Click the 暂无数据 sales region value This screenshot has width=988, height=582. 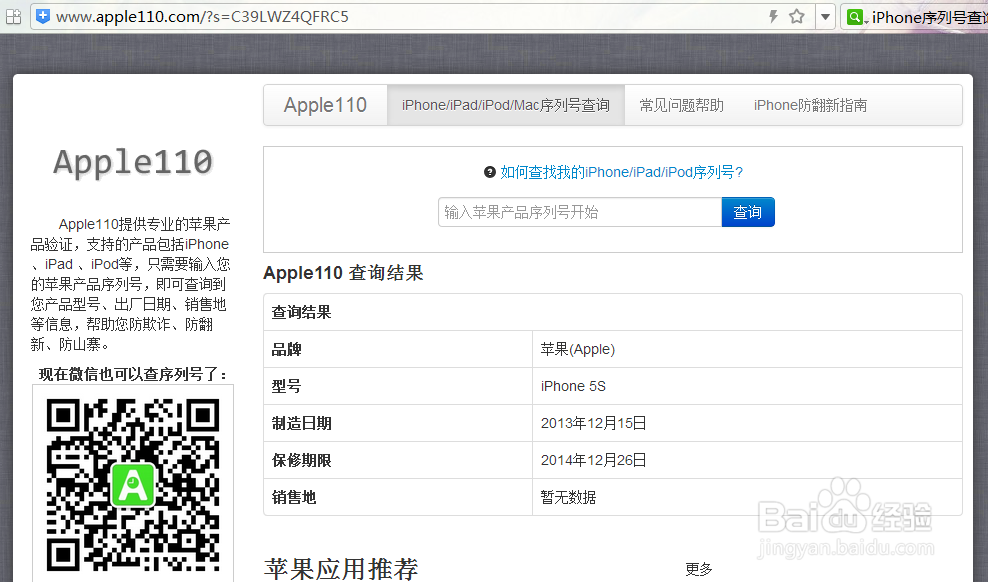tap(568, 498)
